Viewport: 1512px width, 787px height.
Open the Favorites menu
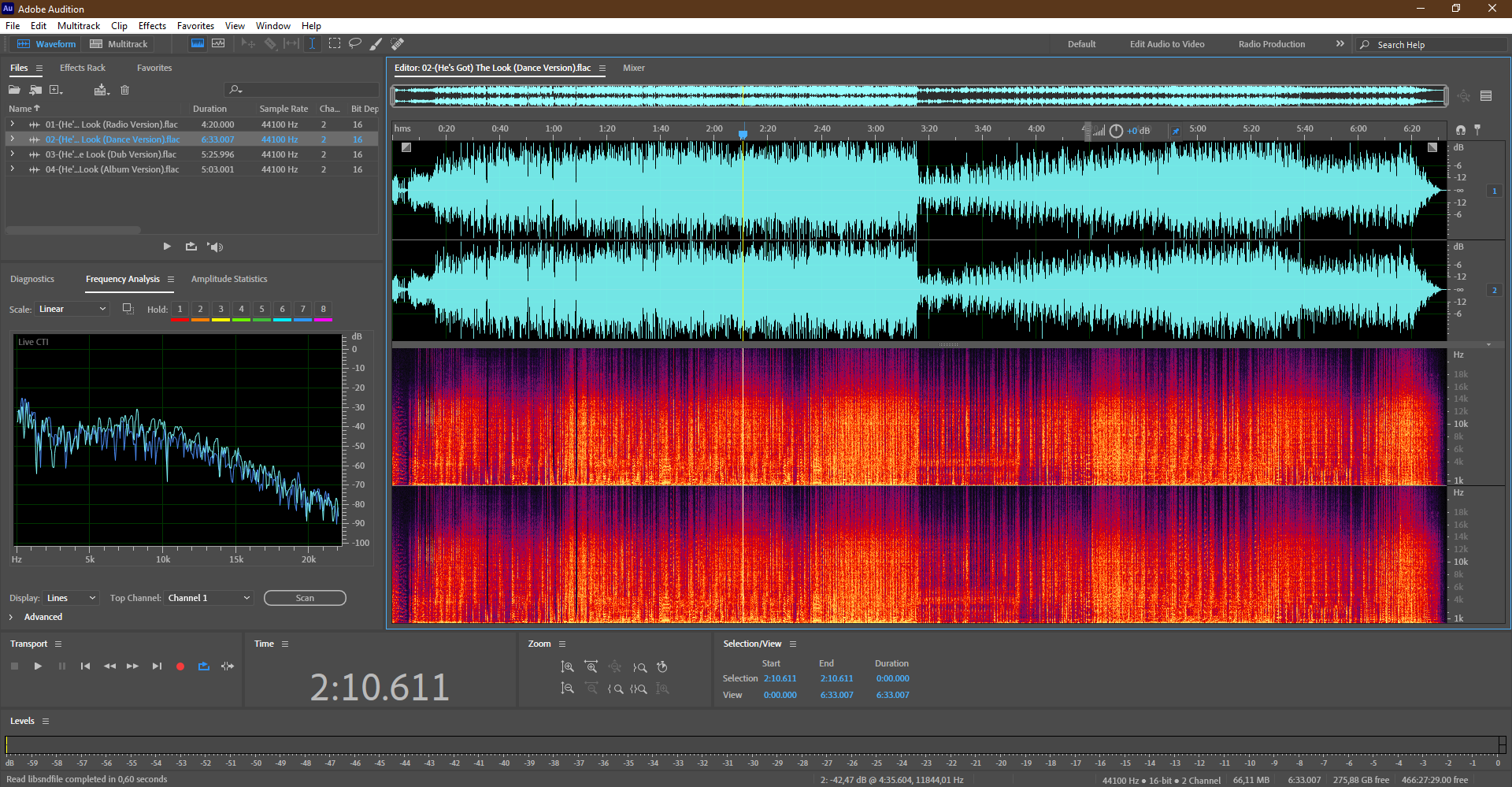[x=195, y=26]
